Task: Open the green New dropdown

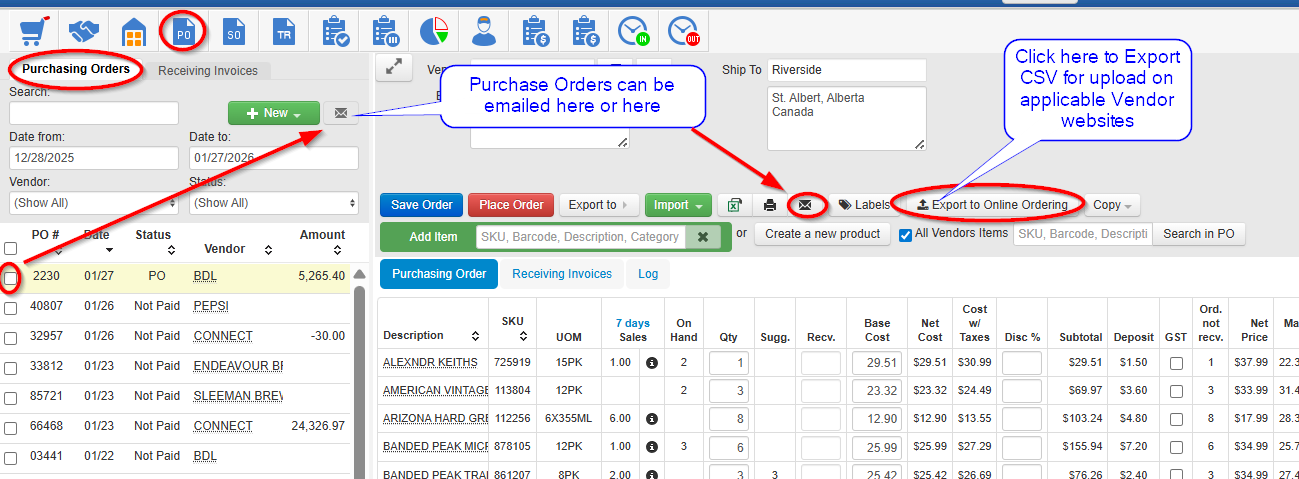Action: (x=274, y=113)
